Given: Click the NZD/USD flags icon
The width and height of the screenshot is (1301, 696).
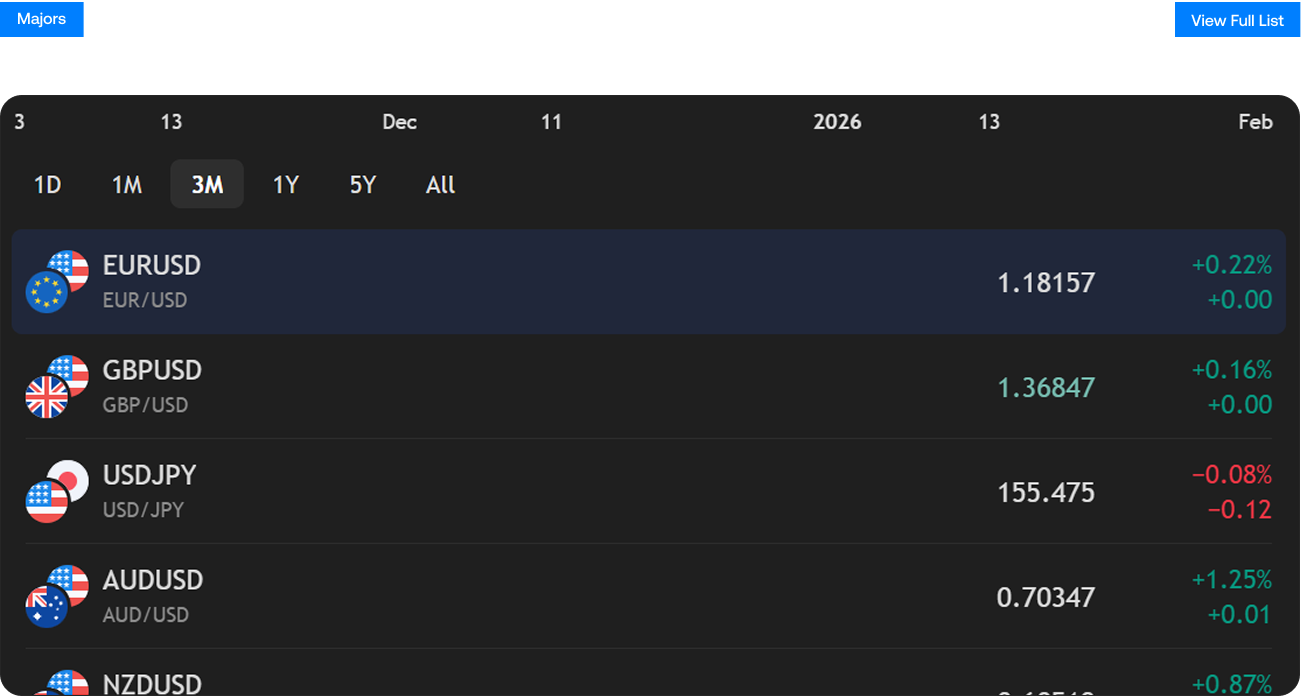Looking at the screenshot, I should point(57,686).
